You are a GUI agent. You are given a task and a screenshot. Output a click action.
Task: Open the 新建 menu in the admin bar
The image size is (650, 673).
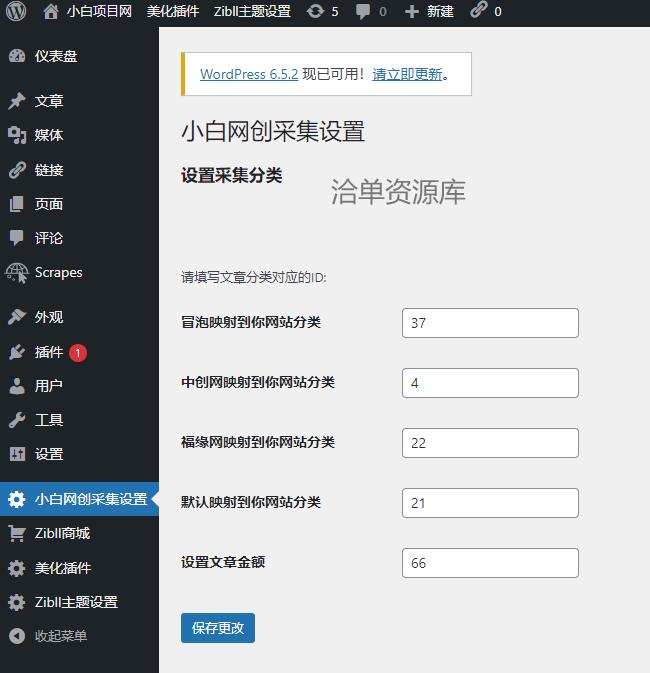(440, 12)
